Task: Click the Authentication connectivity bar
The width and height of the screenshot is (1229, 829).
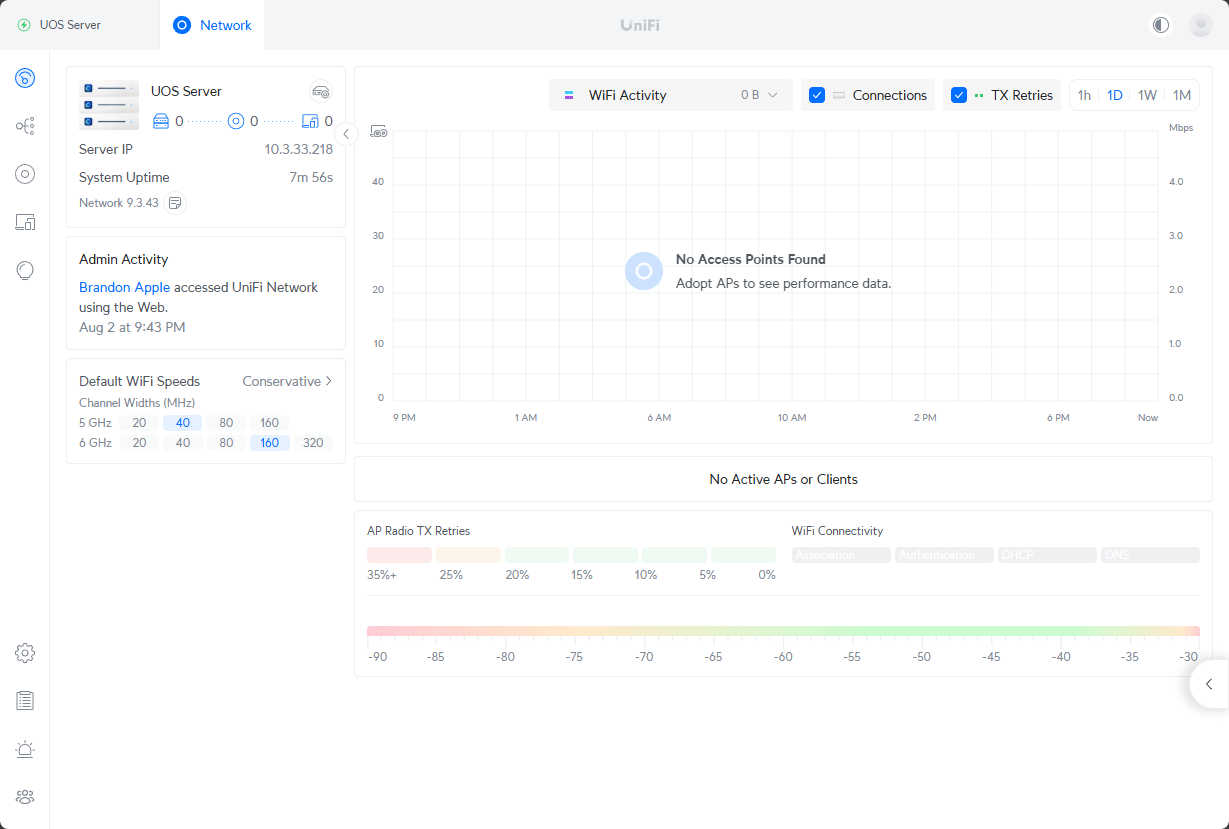Action: click(944, 555)
